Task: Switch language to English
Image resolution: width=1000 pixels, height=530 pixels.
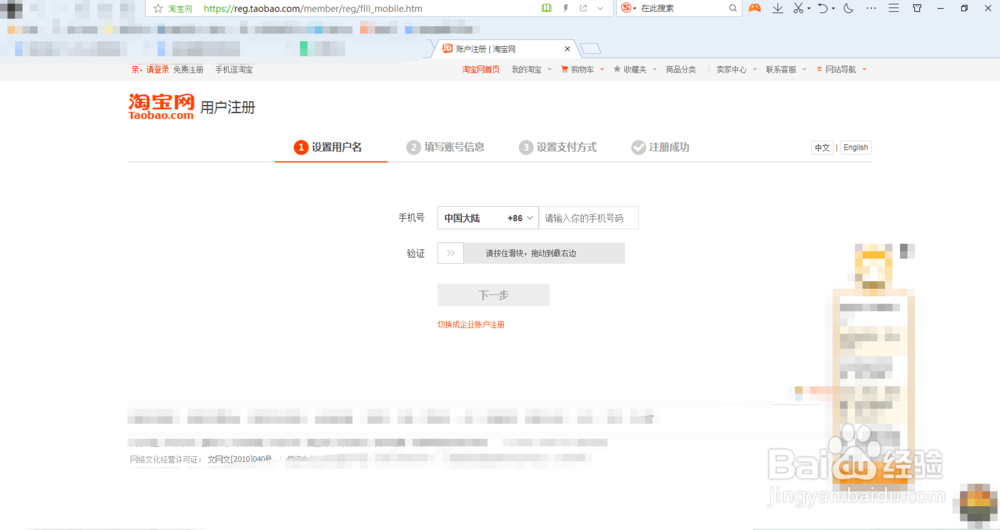Action: [x=855, y=147]
